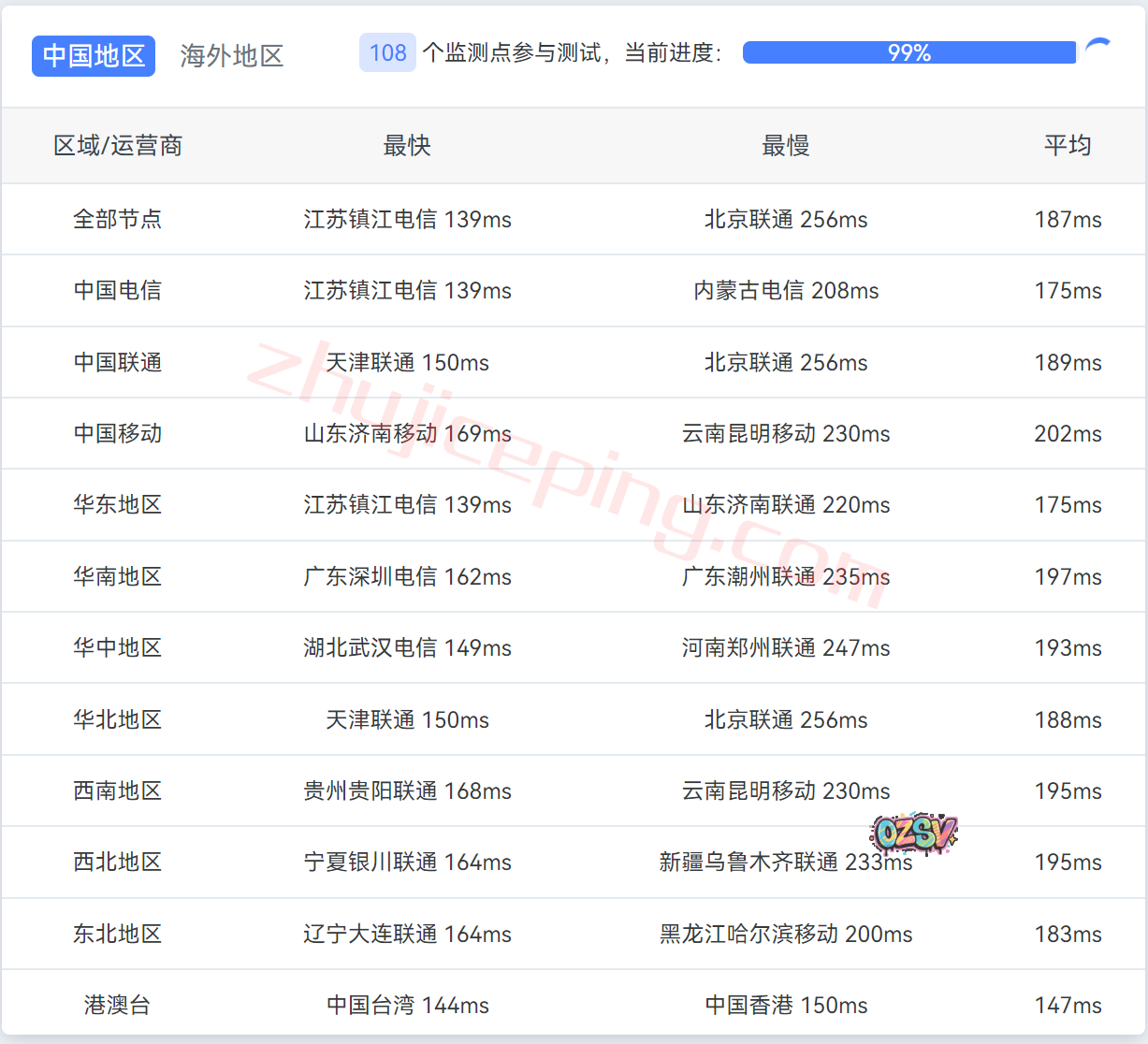The width and height of the screenshot is (1148, 1044).
Task: Select the 中国移动 row label
Action: pyautogui.click(x=118, y=434)
